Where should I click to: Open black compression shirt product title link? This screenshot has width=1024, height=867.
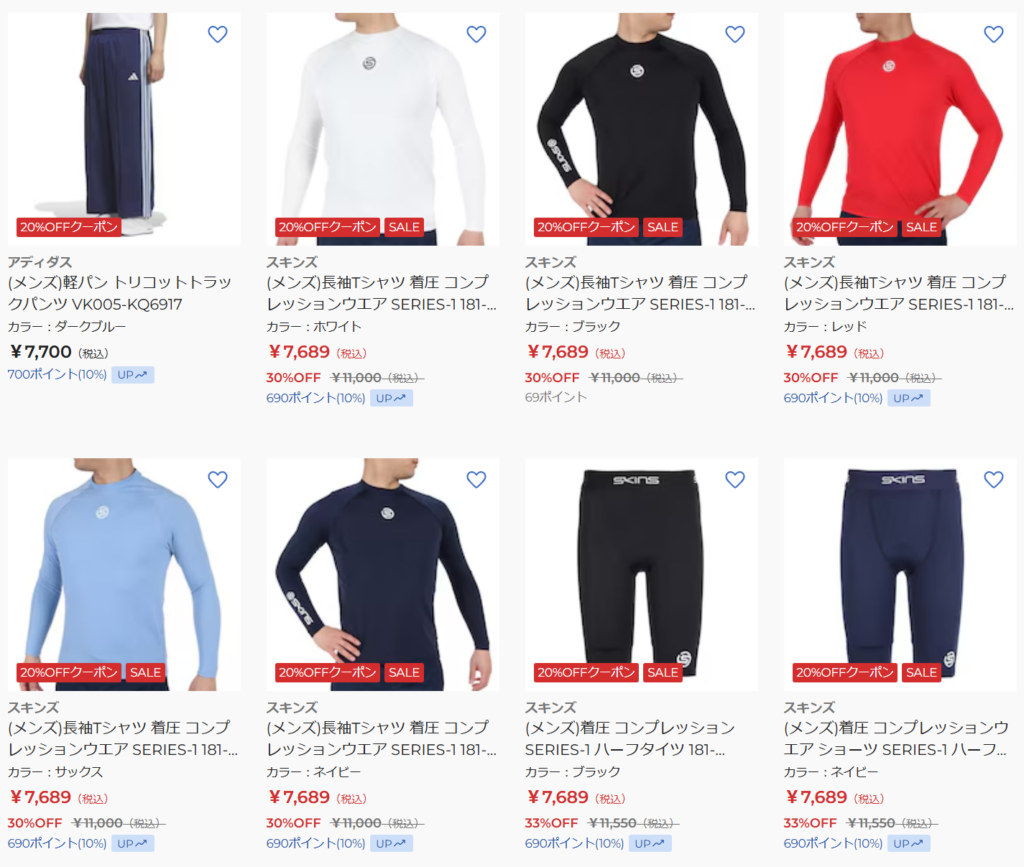coord(640,293)
